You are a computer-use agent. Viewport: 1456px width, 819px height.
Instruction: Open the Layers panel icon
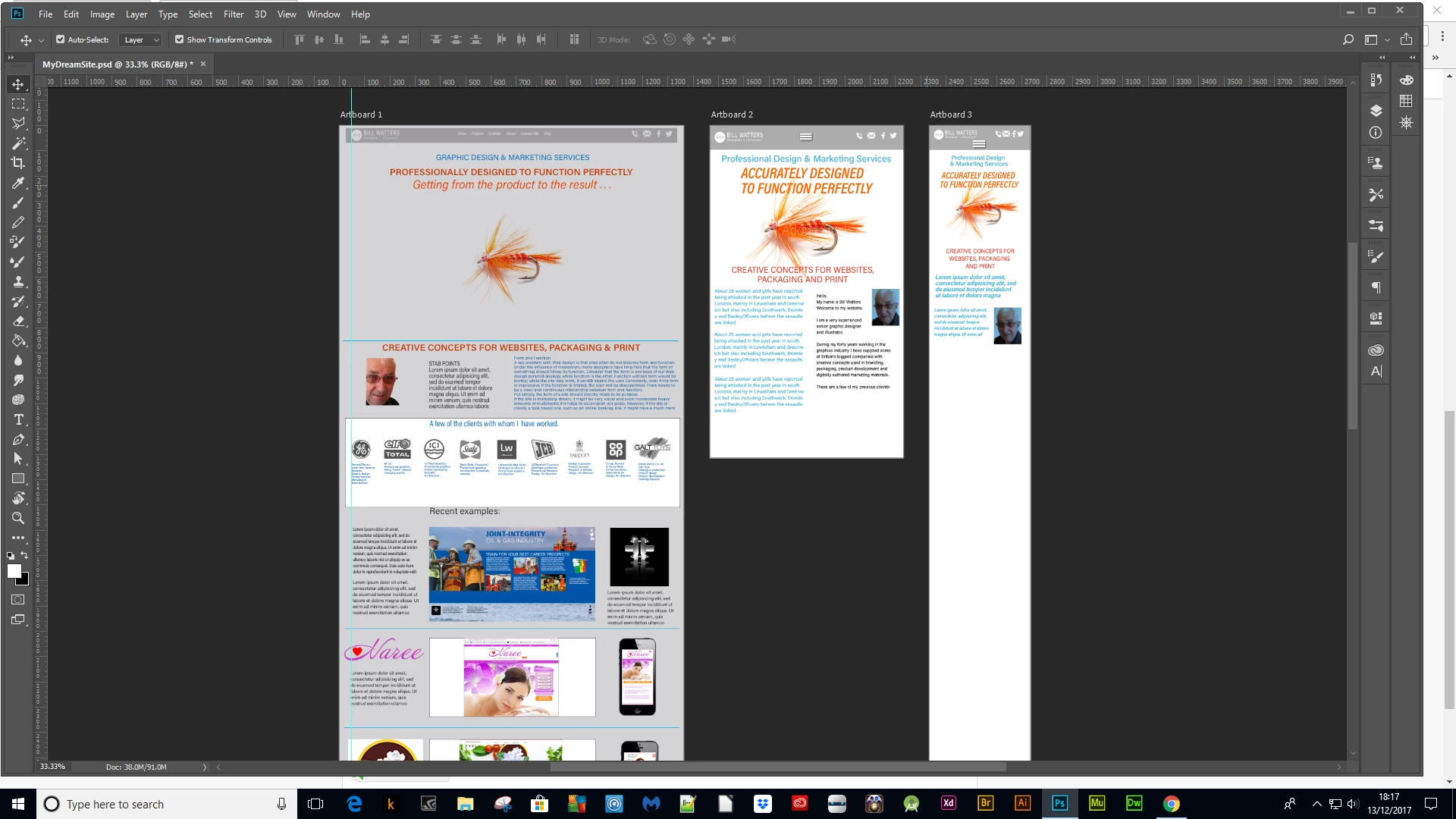[1376, 111]
